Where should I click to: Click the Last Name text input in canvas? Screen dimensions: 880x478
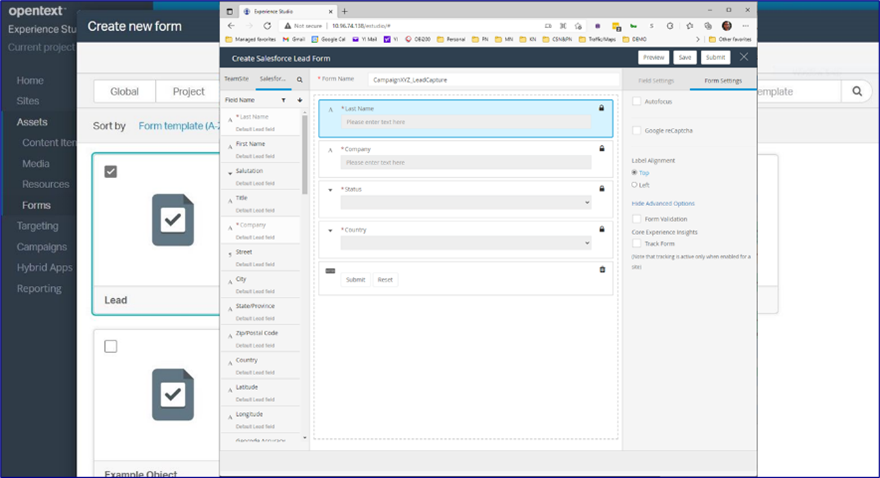(x=466, y=122)
